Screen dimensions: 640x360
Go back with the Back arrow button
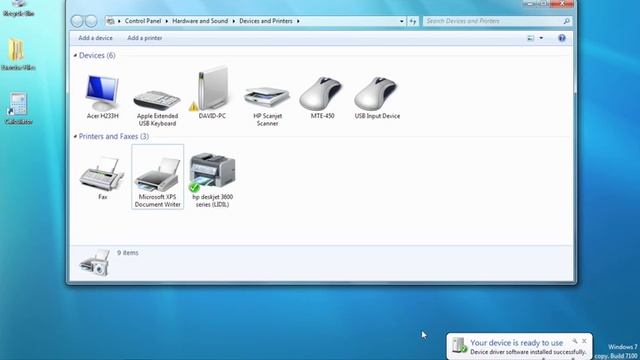(x=77, y=21)
